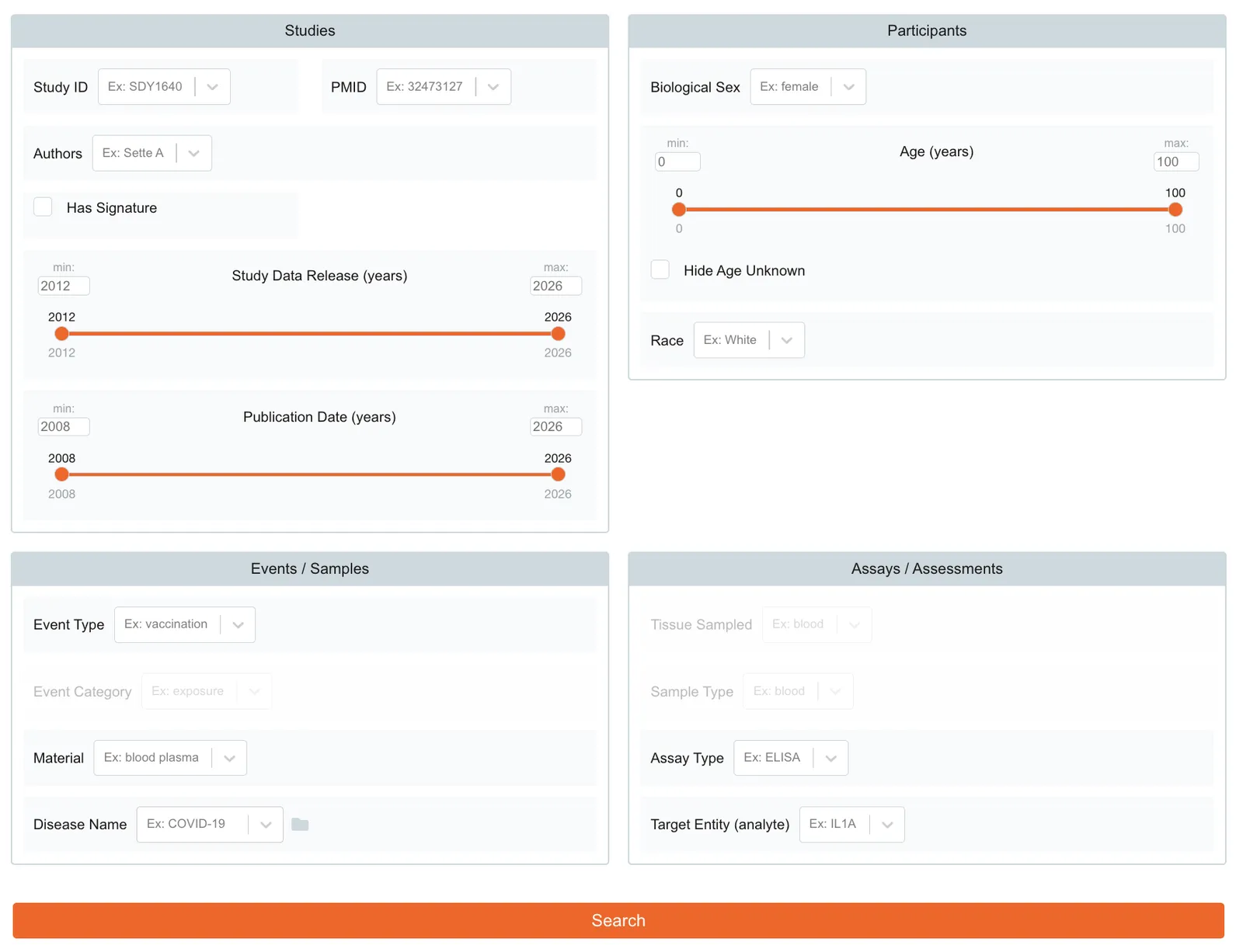Screen dimensions: 1243x952
Task: Click the Publication Date max input field
Action: [555, 426]
